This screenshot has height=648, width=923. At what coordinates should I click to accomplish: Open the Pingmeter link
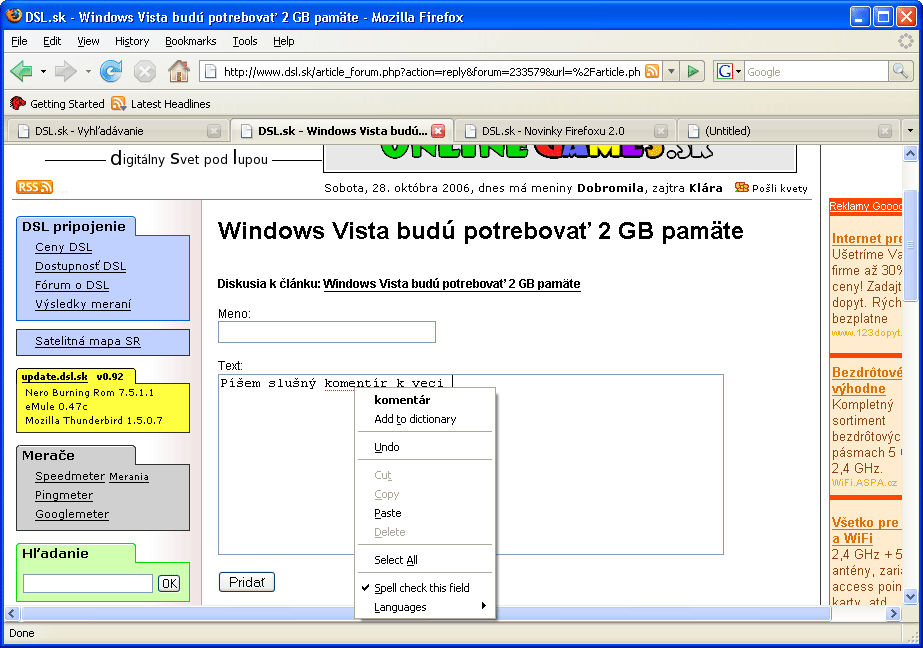(x=64, y=495)
